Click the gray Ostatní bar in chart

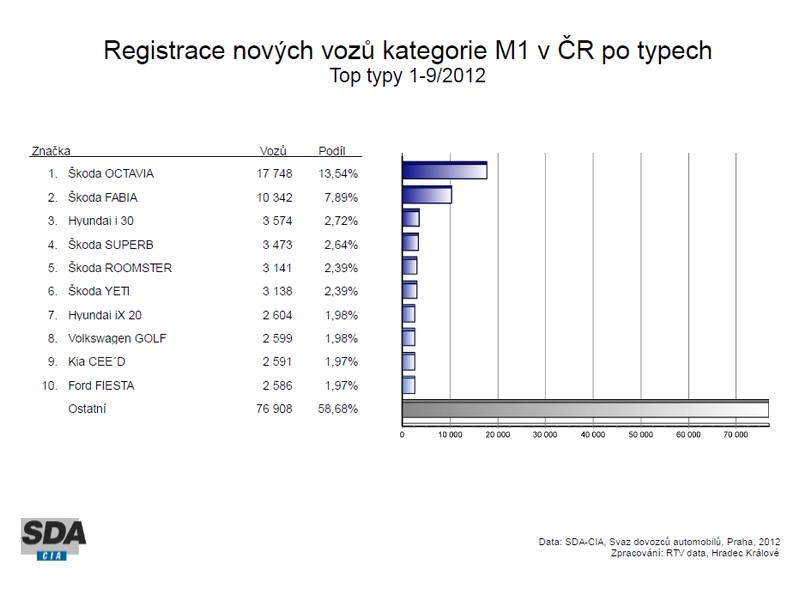(x=585, y=409)
